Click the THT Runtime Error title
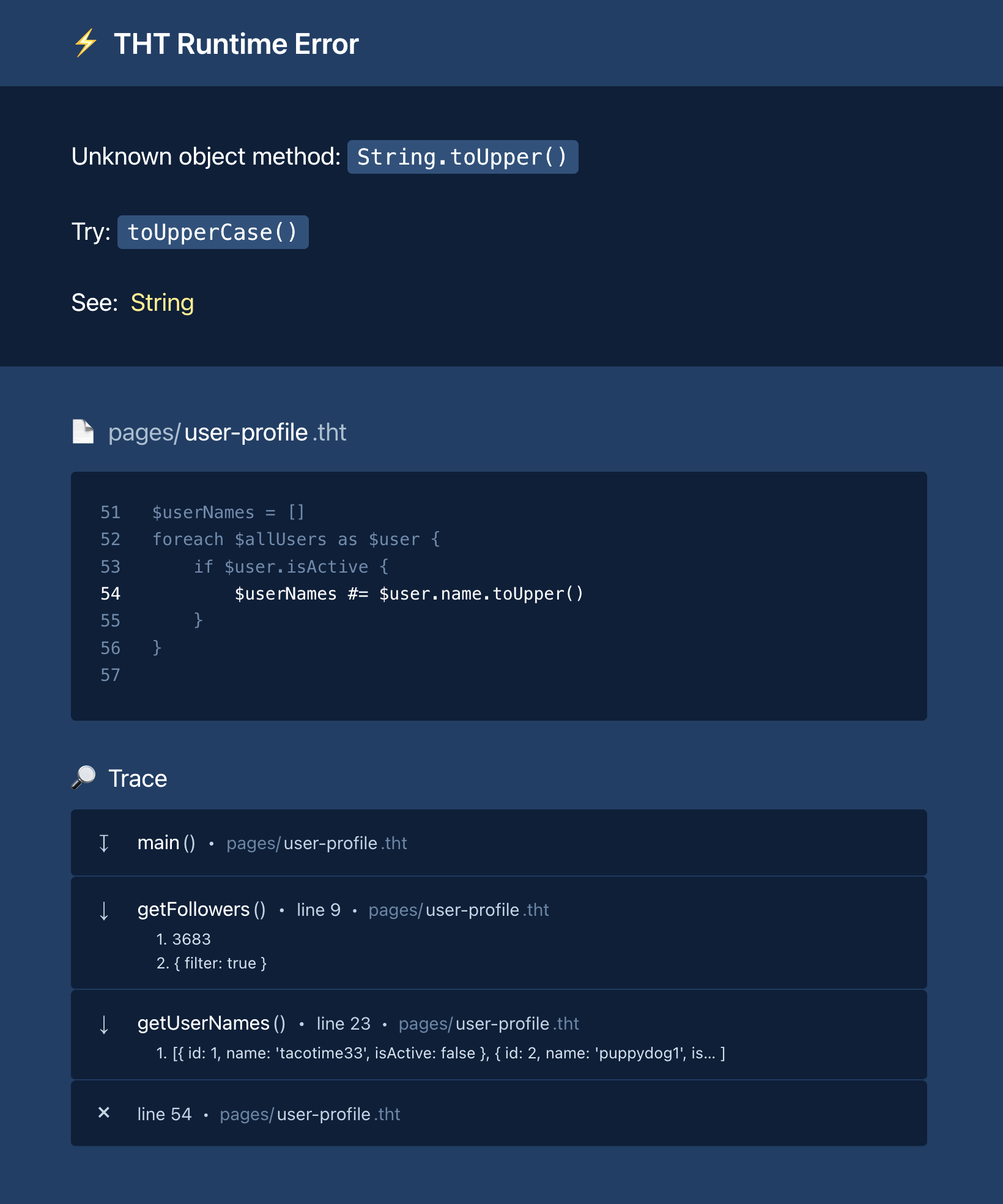The height and width of the screenshot is (1204, 1003). 236,44
